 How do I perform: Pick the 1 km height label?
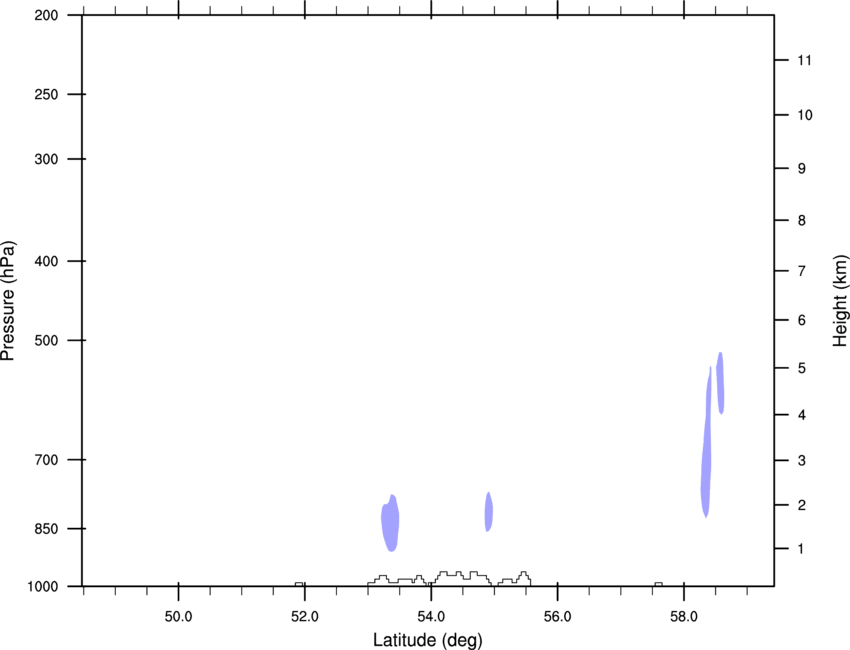pos(801,549)
